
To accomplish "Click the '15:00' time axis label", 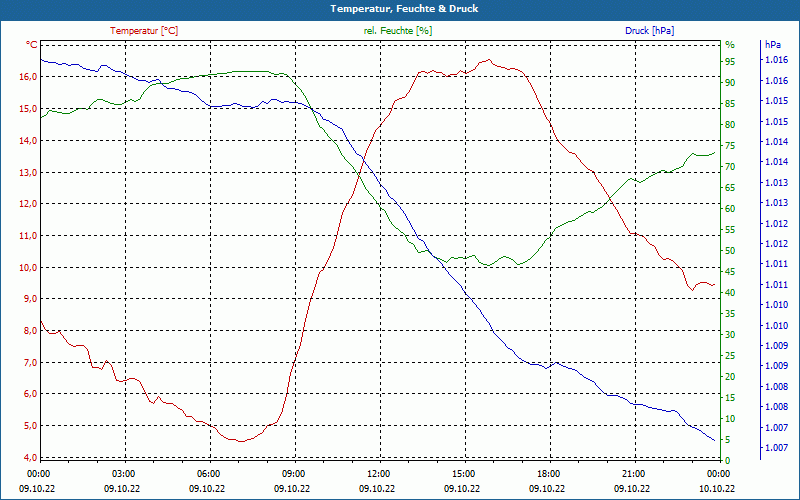I will coord(462,474).
